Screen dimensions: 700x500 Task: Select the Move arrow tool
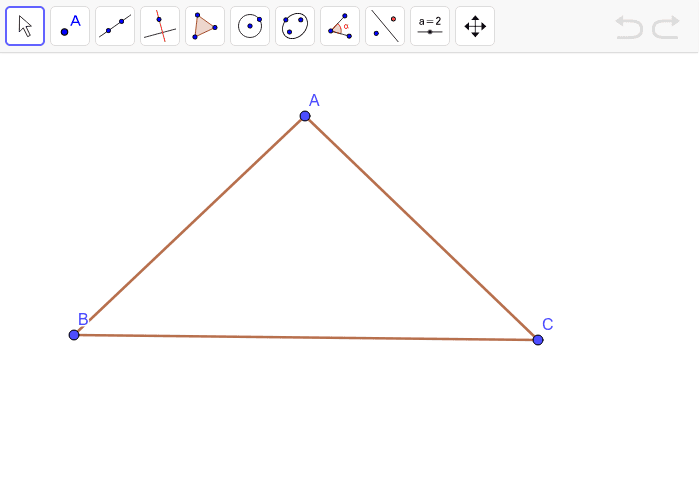tap(25, 26)
